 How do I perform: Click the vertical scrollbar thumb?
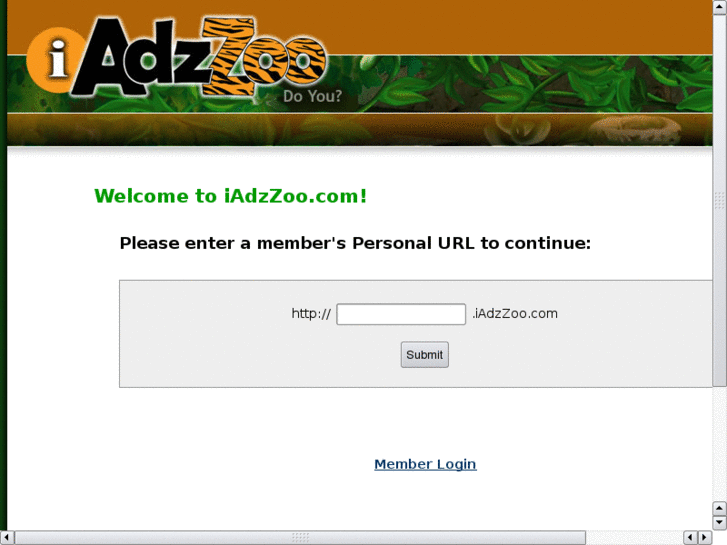[x=719, y=200]
